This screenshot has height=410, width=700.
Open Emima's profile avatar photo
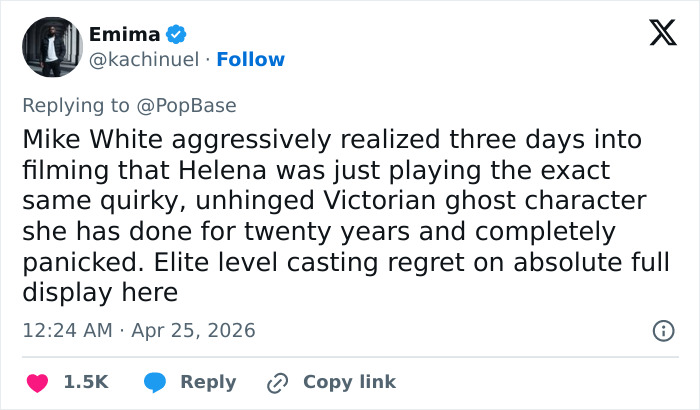click(x=51, y=46)
